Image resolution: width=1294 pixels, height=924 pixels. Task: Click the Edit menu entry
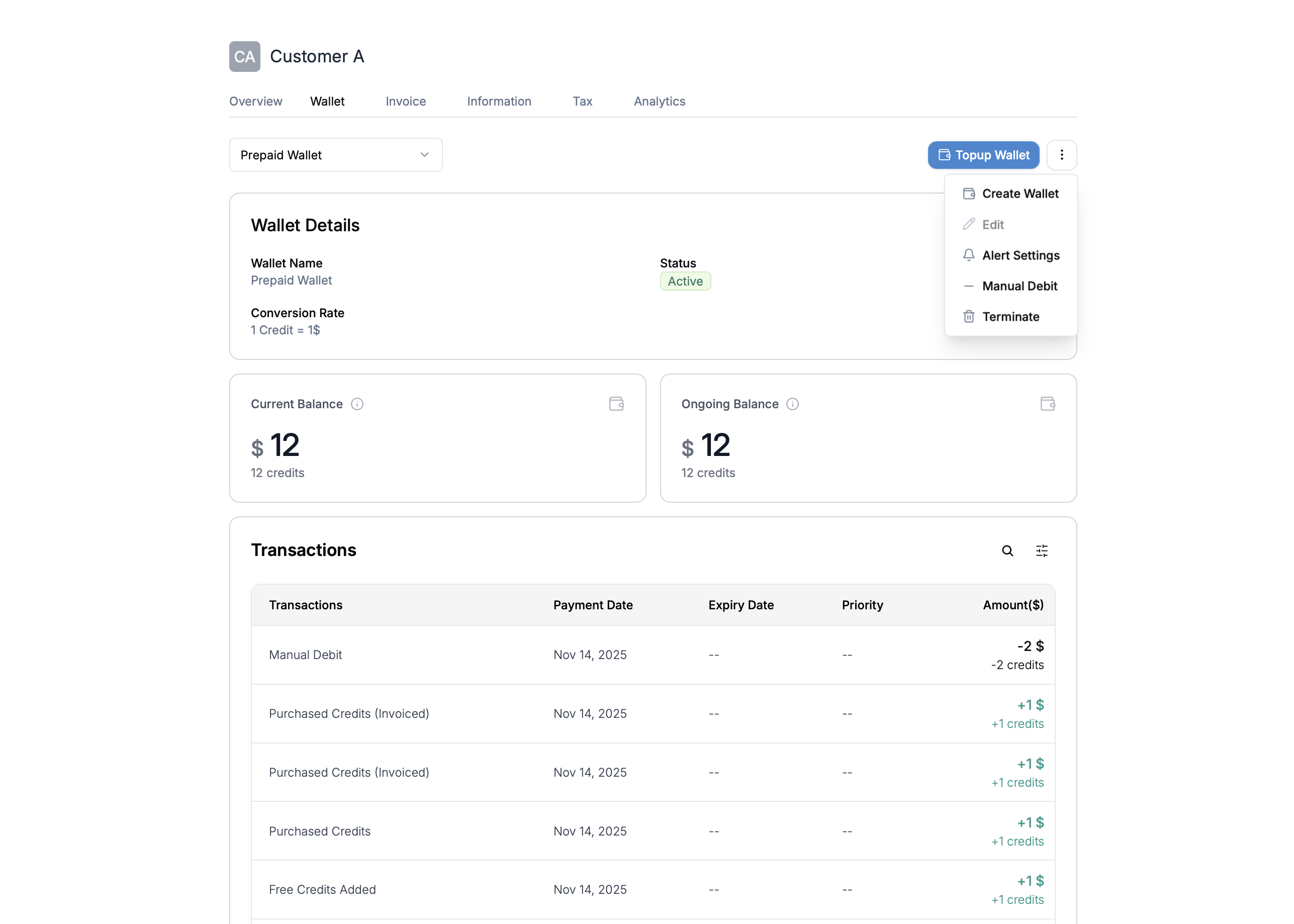pos(992,225)
